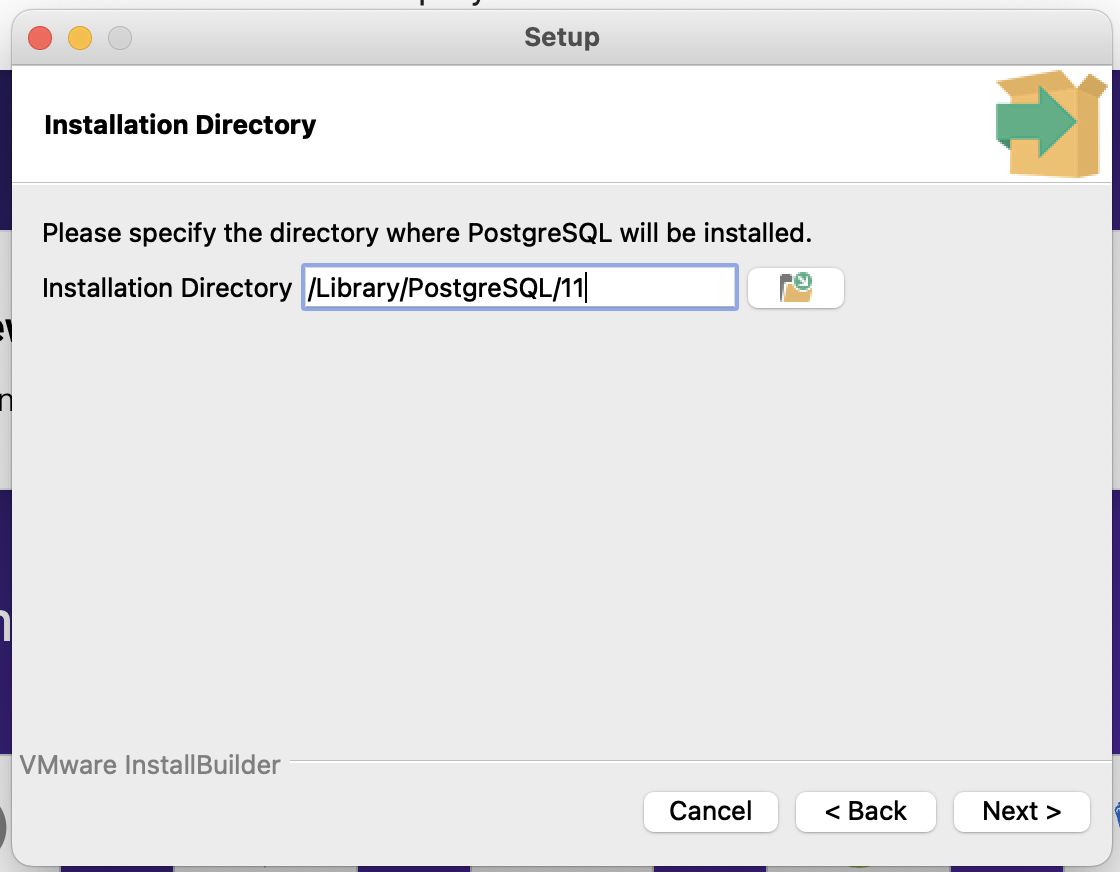This screenshot has width=1120, height=872.
Task: Click the Installation Directory heading text
Action: tap(178, 125)
